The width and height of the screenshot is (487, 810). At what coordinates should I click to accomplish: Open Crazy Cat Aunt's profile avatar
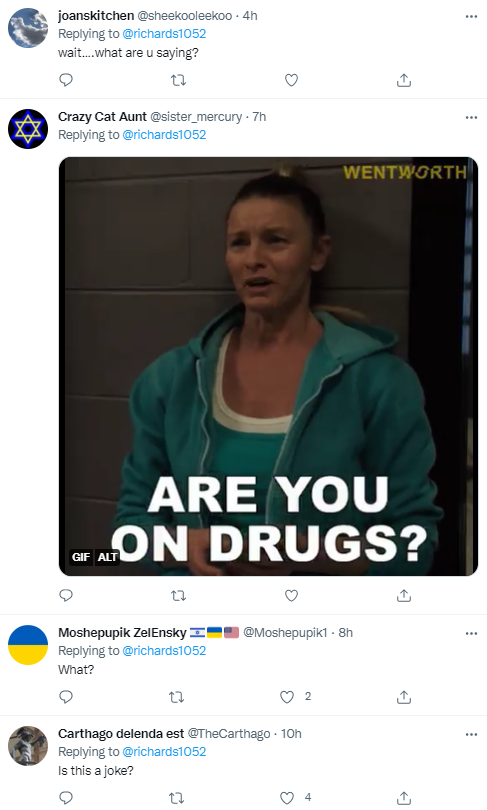28,129
